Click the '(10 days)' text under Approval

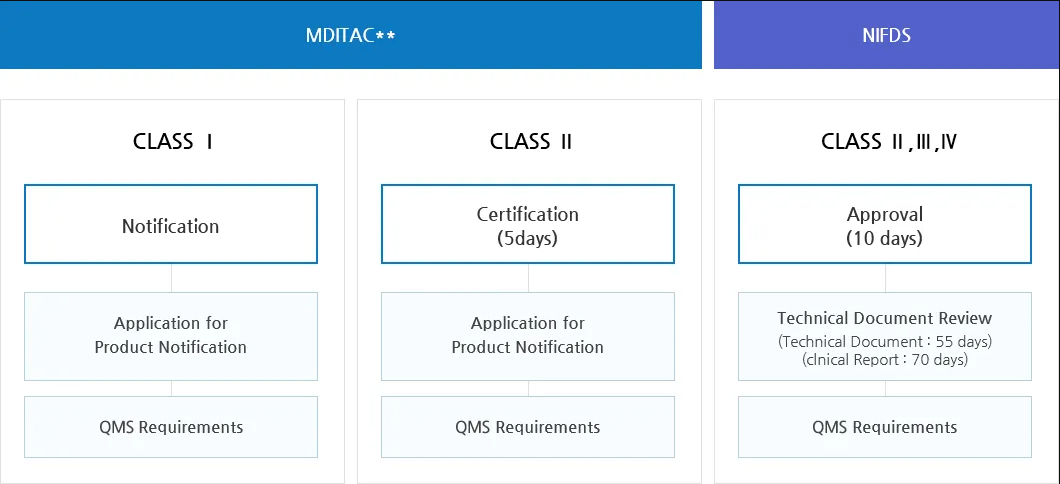[884, 239]
